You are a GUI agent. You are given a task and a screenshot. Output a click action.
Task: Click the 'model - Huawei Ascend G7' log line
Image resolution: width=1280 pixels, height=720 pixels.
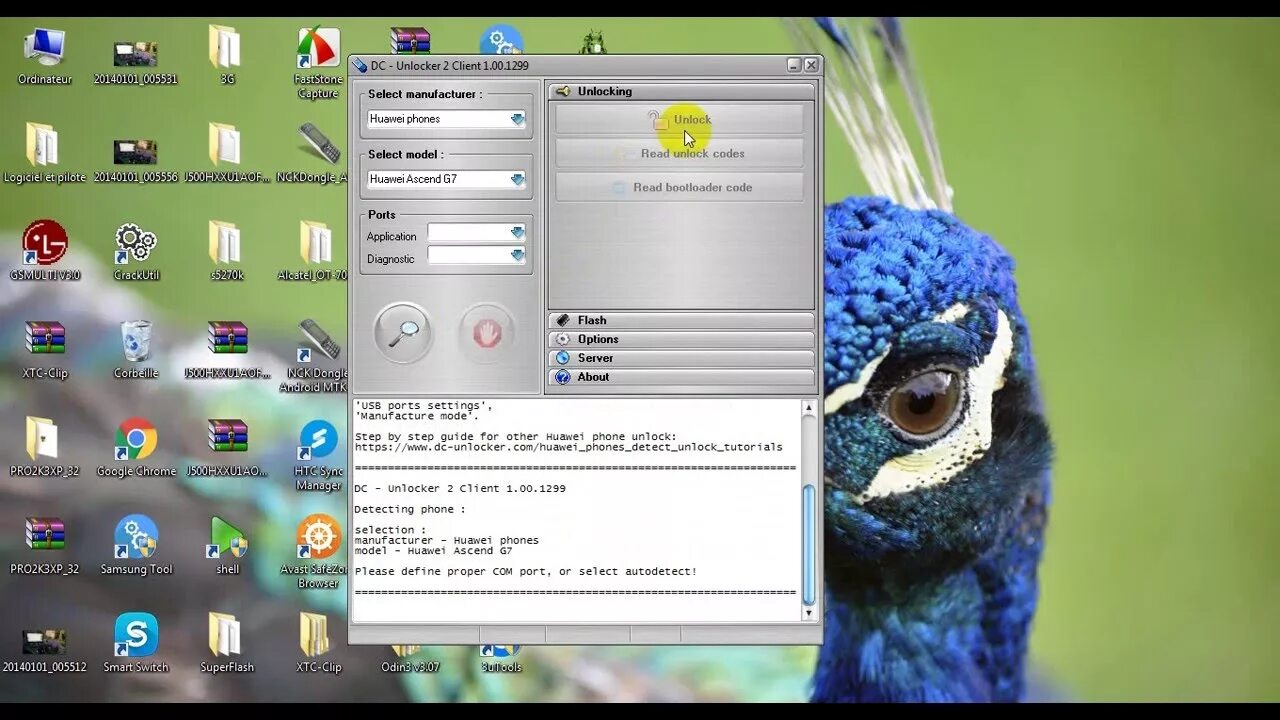[x=433, y=551]
